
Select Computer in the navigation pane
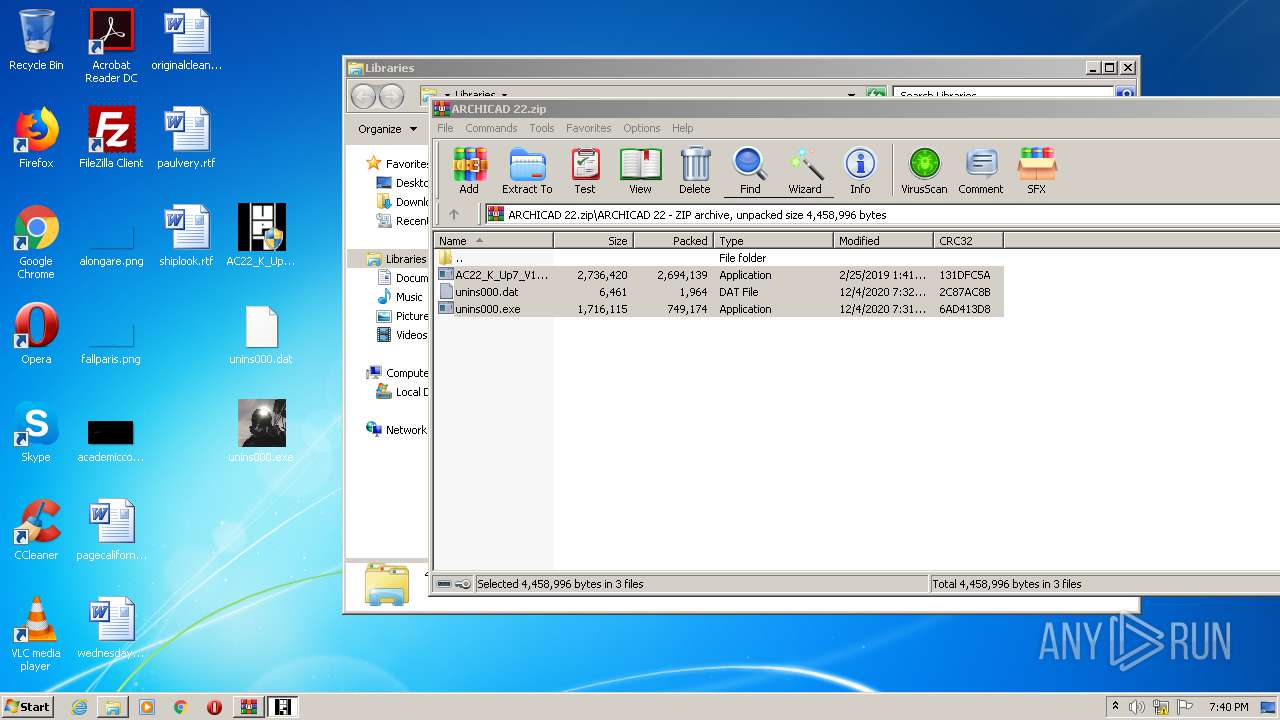398,373
